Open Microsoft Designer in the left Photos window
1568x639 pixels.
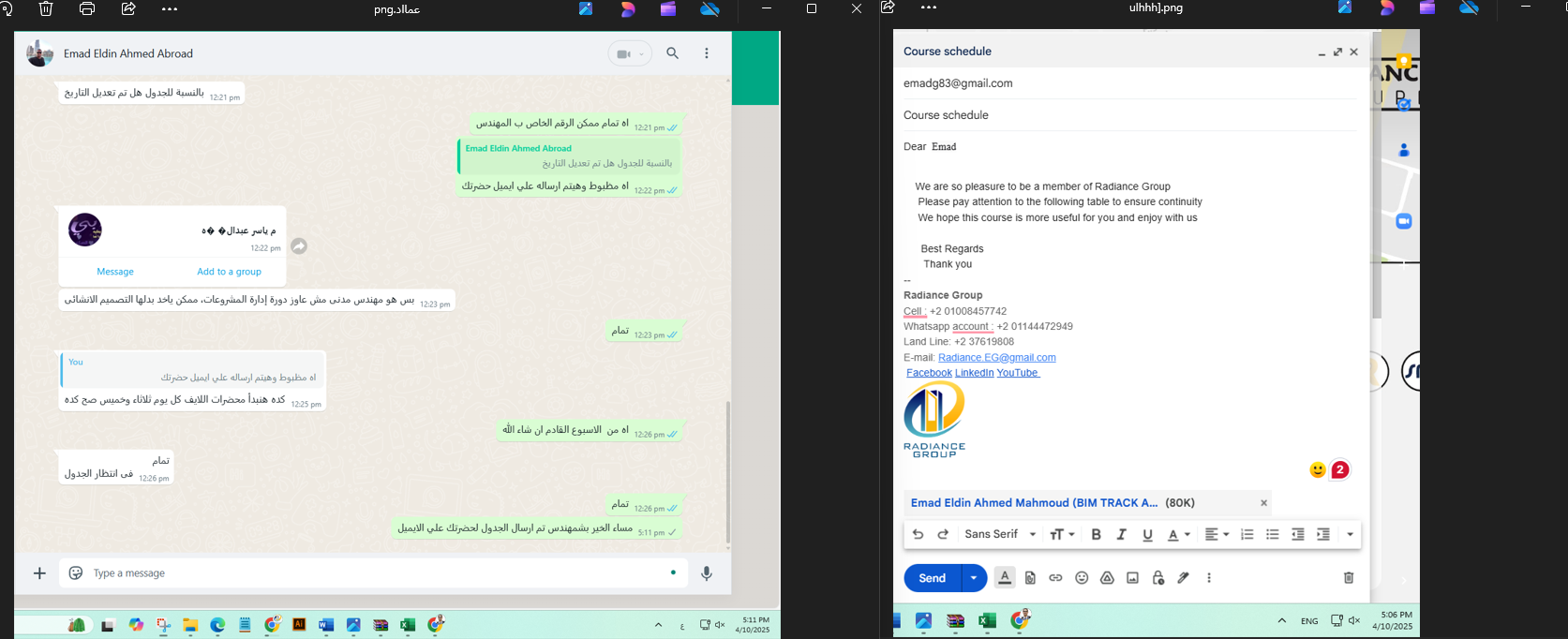627,8
